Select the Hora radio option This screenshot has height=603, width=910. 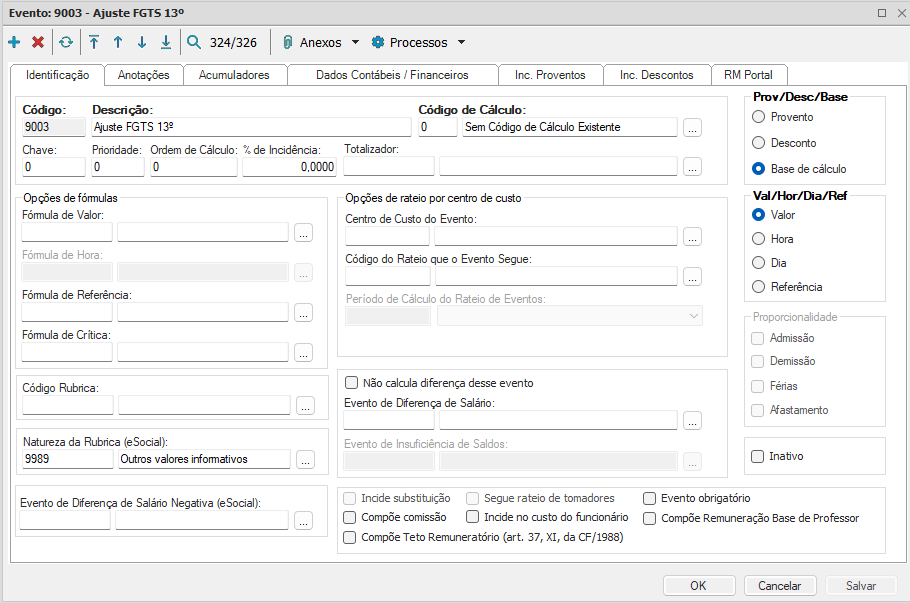pos(759,239)
